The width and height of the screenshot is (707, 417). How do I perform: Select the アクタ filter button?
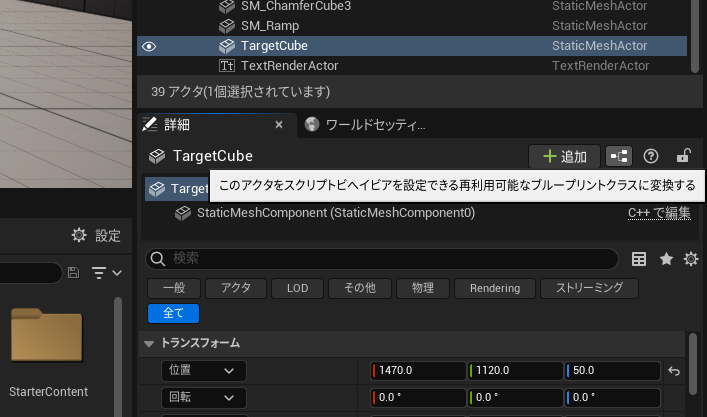(236, 288)
